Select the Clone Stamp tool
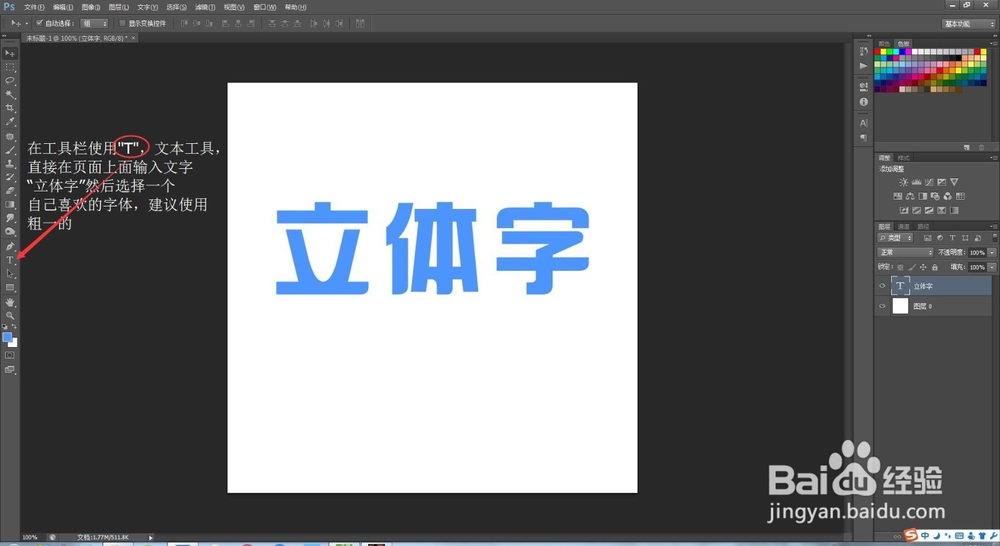This screenshot has width=1000, height=546. (x=10, y=163)
